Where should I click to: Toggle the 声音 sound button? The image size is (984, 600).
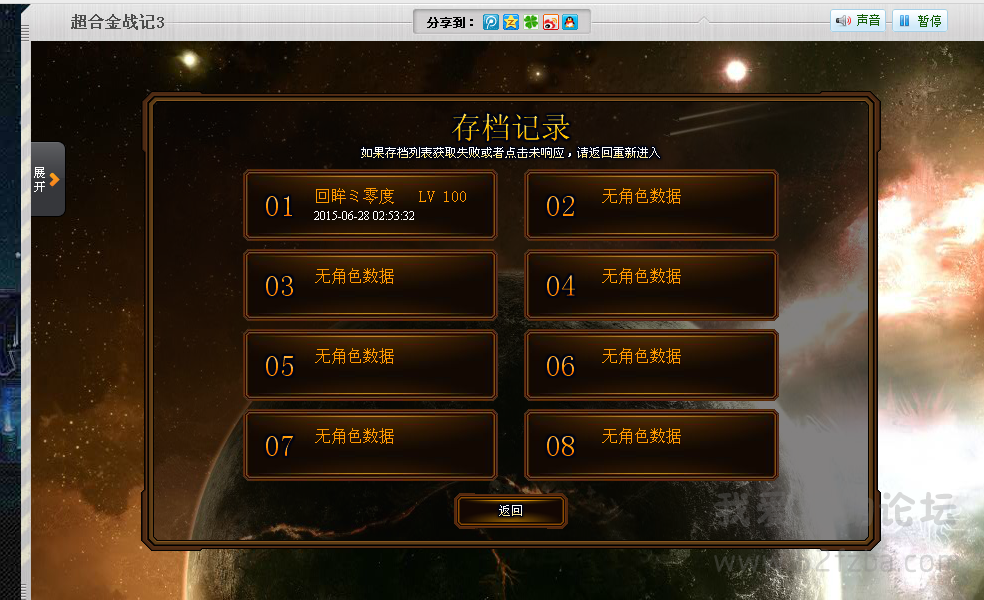(x=858, y=21)
